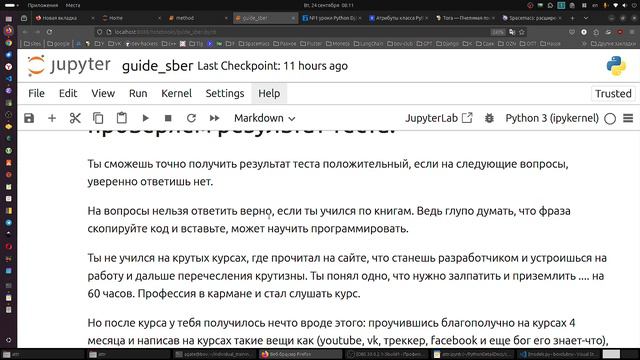The image size is (640, 360).
Task: Click the Last Checkpoint: 11 hours ago text
Action: [273, 66]
